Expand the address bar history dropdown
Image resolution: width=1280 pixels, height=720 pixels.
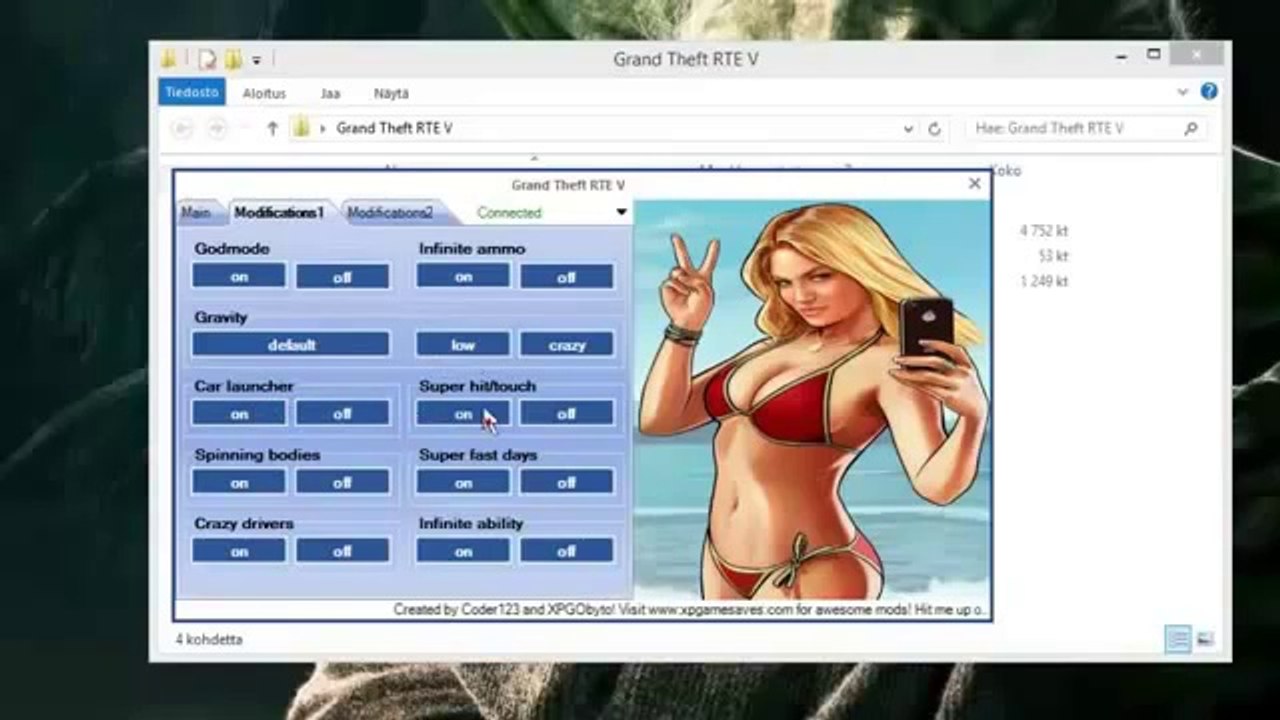tap(908, 129)
